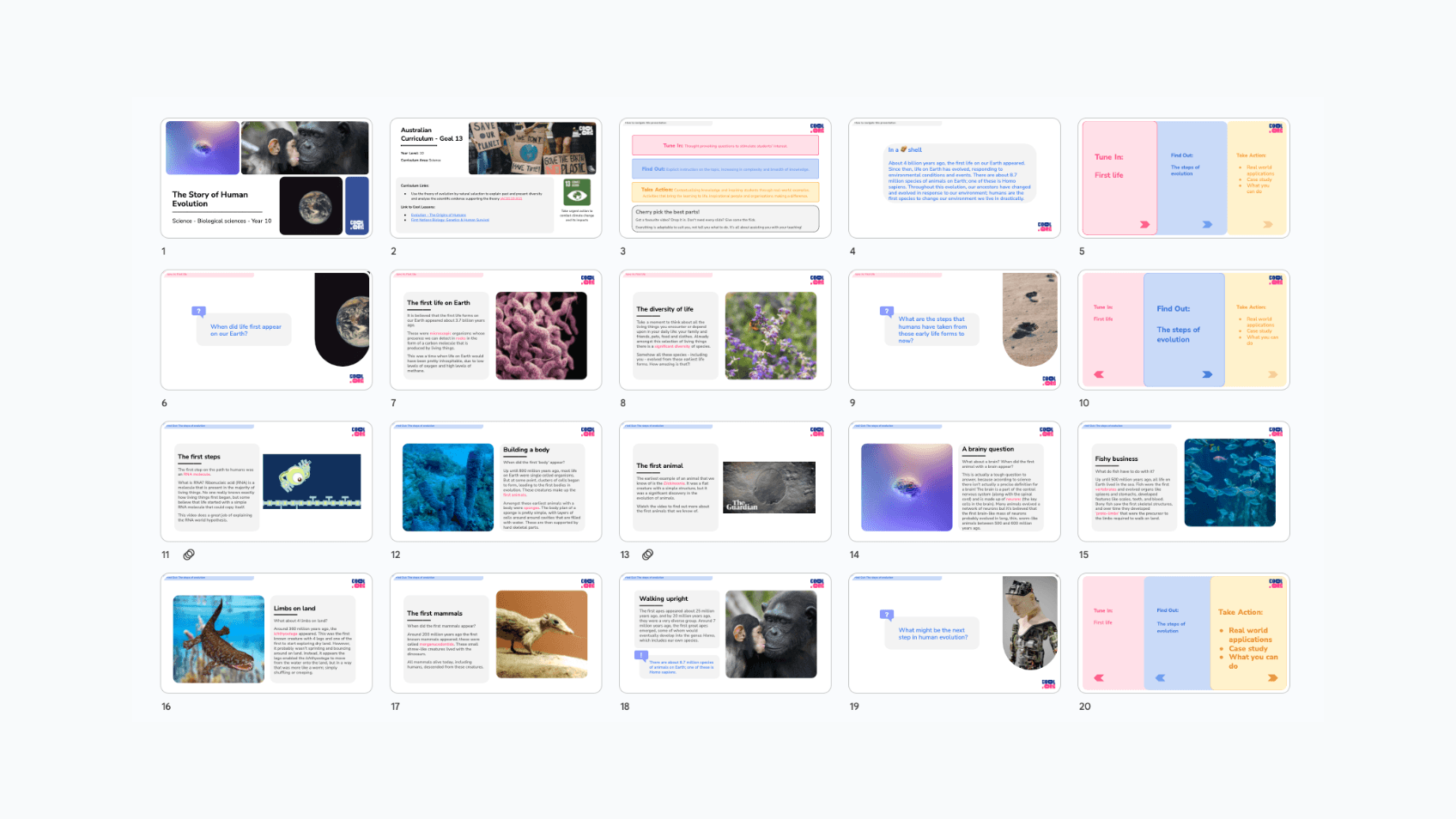The height and width of the screenshot is (819, 1456).
Task: Click the yellow 'Take Action' panel on slide 20
Action: point(1249,634)
